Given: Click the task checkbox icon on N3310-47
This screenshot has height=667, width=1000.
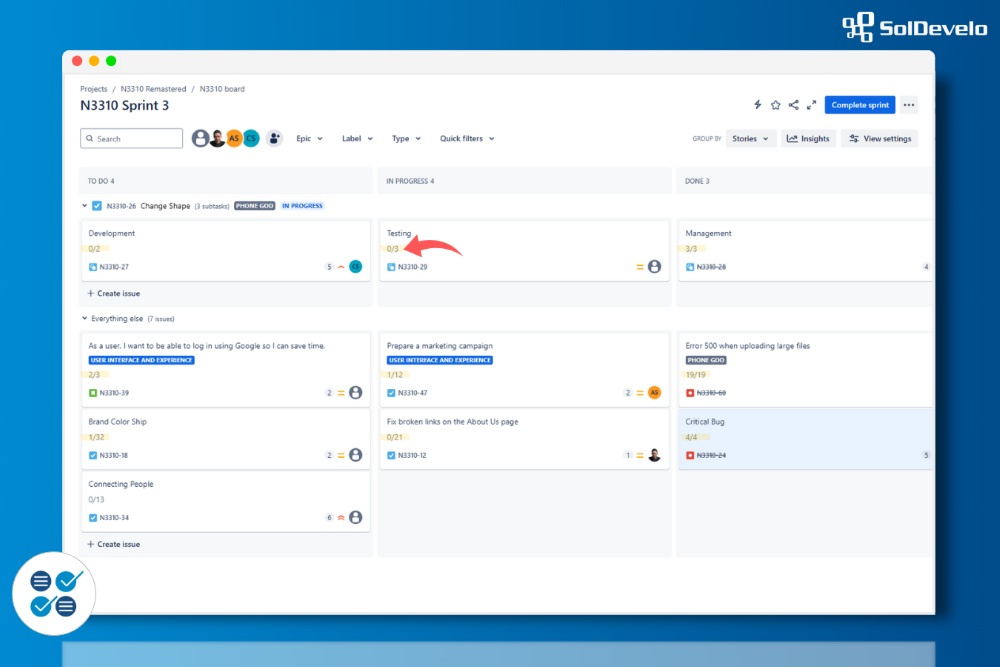Looking at the screenshot, I should click(x=391, y=393).
